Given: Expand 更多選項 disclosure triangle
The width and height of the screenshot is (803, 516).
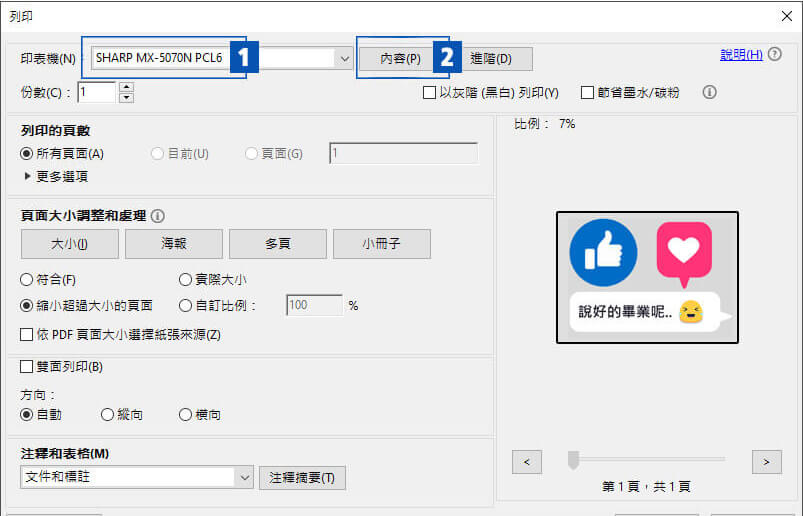Looking at the screenshot, I should click(27, 176).
